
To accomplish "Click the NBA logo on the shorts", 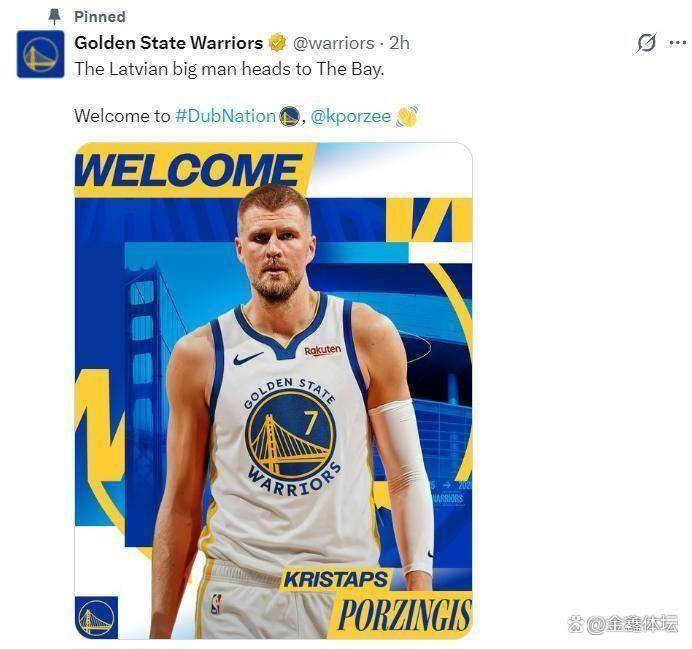I will click(x=216, y=604).
